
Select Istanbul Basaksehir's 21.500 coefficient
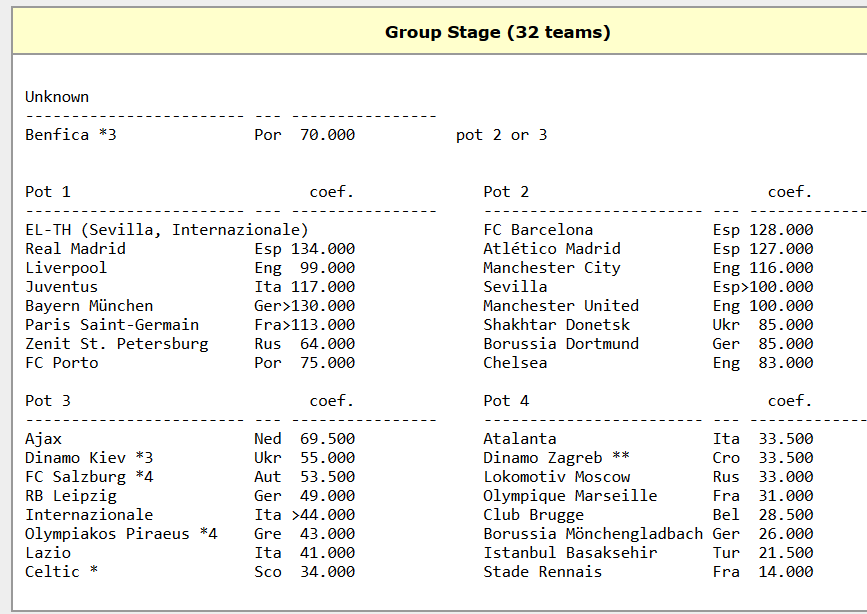point(786,553)
